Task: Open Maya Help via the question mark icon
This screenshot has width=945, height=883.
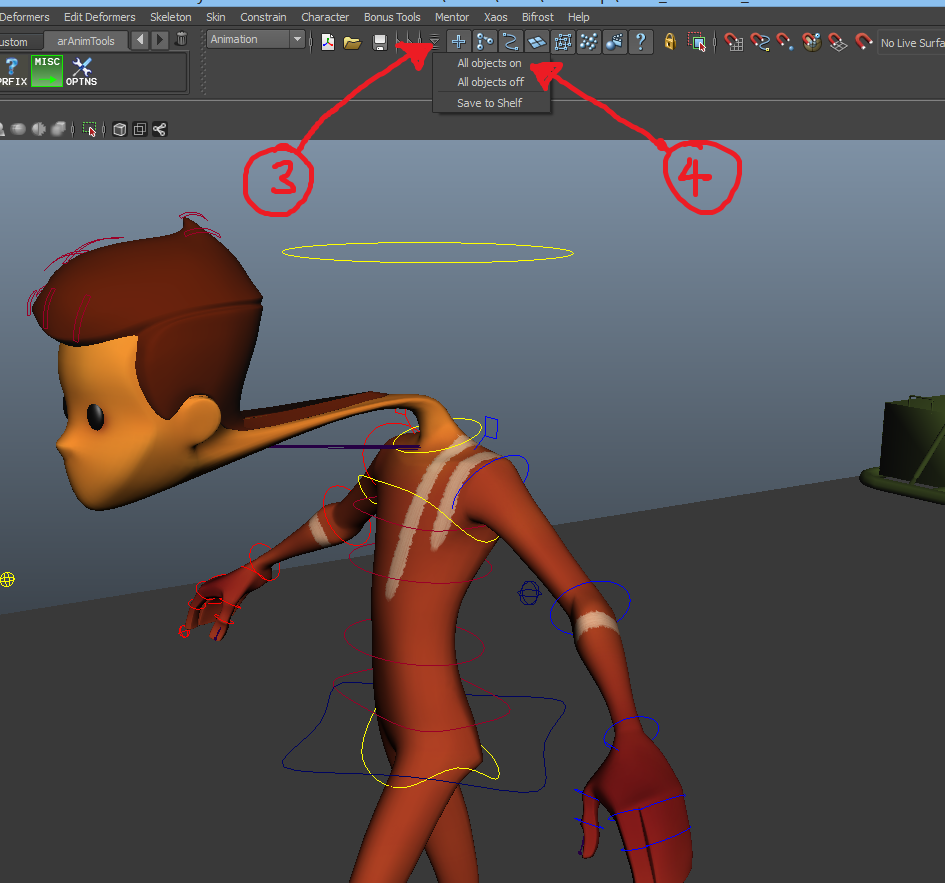Action: coord(640,42)
